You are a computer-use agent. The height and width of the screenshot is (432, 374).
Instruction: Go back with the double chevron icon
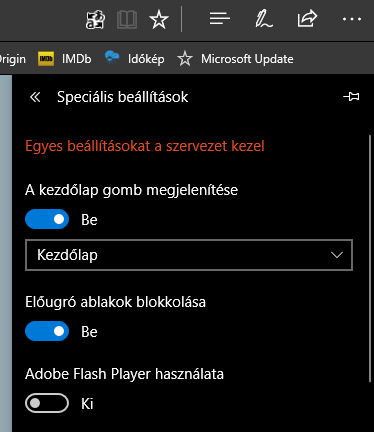click(x=35, y=97)
